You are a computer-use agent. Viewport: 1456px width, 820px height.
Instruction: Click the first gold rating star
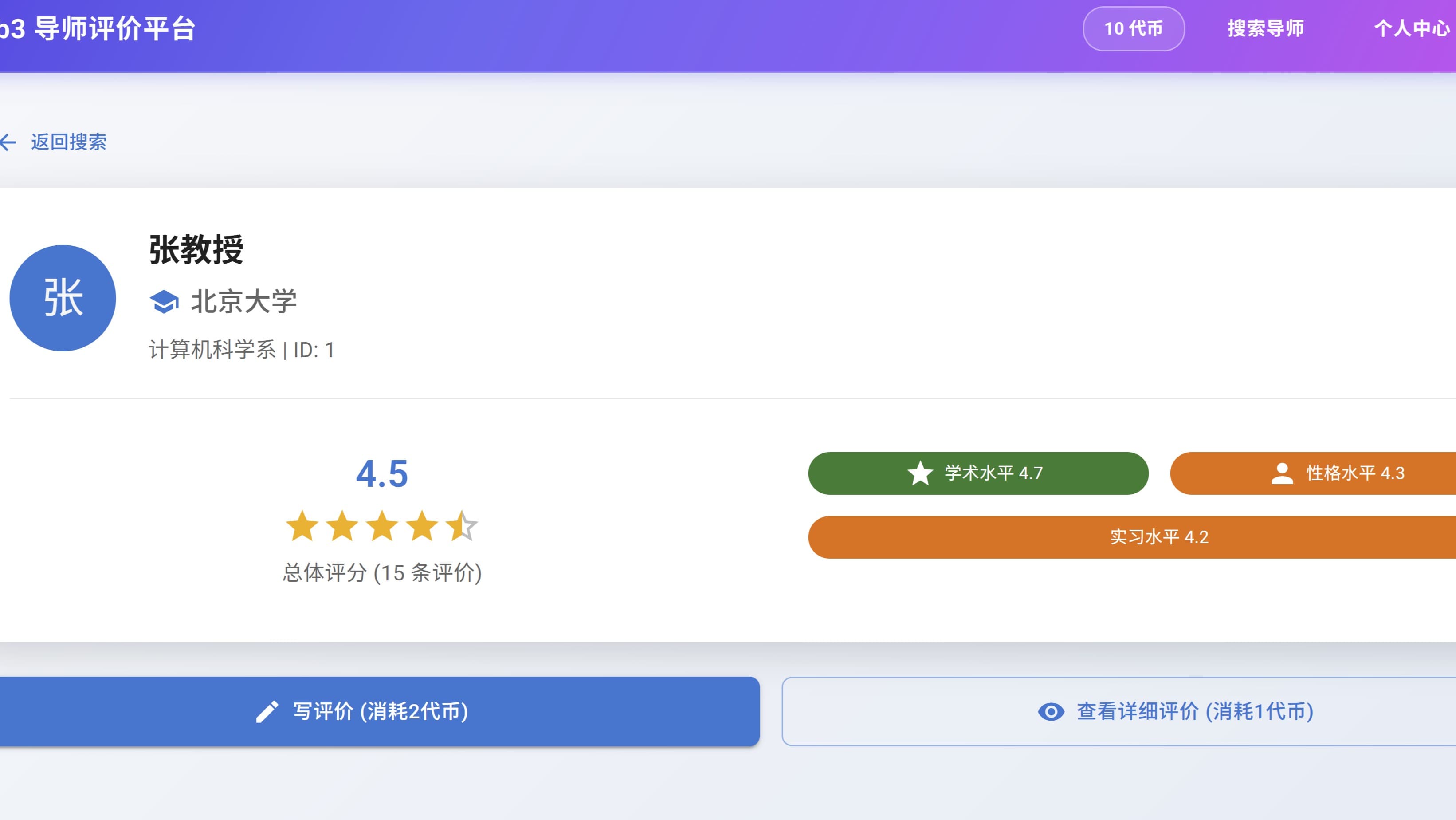click(302, 526)
